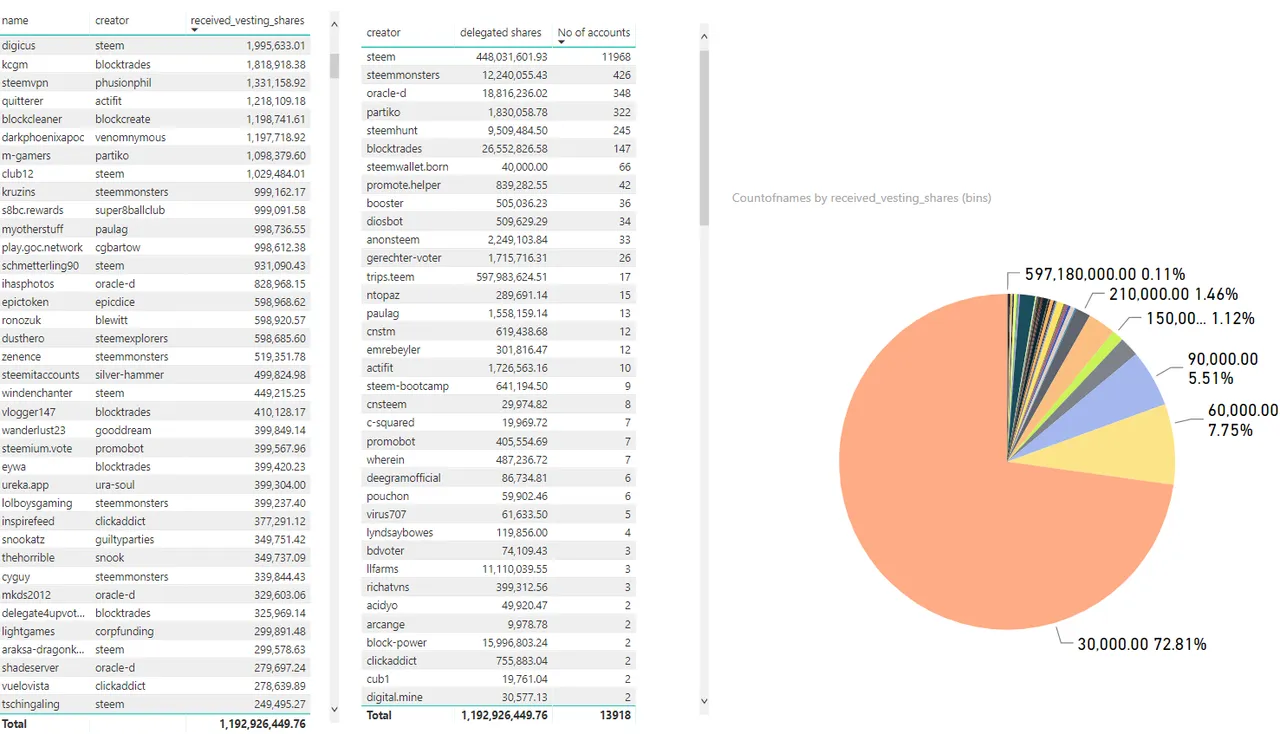
Task: Click down arrow of delegated shares table scrollbar
Action: tap(704, 702)
